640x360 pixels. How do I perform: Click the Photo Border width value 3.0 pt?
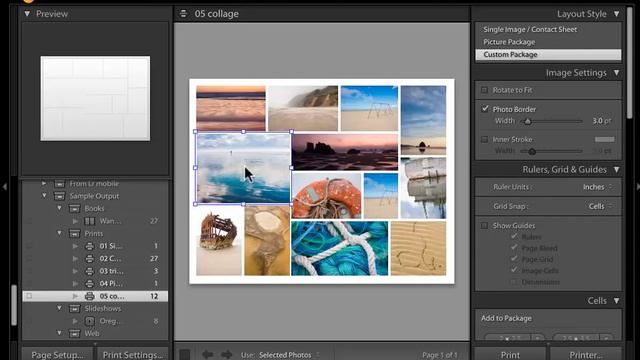tap(602, 121)
